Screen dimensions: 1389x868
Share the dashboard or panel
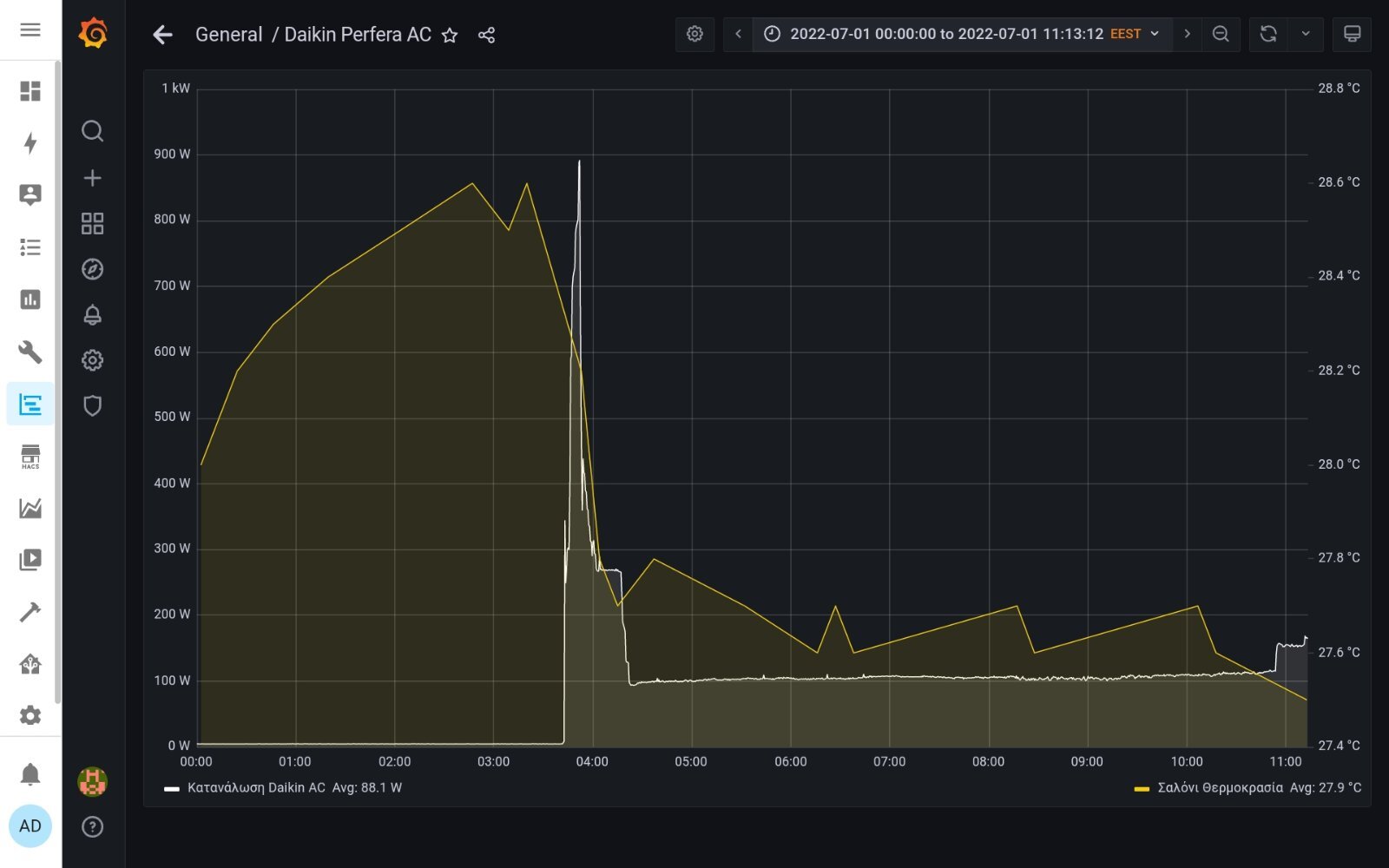click(486, 35)
